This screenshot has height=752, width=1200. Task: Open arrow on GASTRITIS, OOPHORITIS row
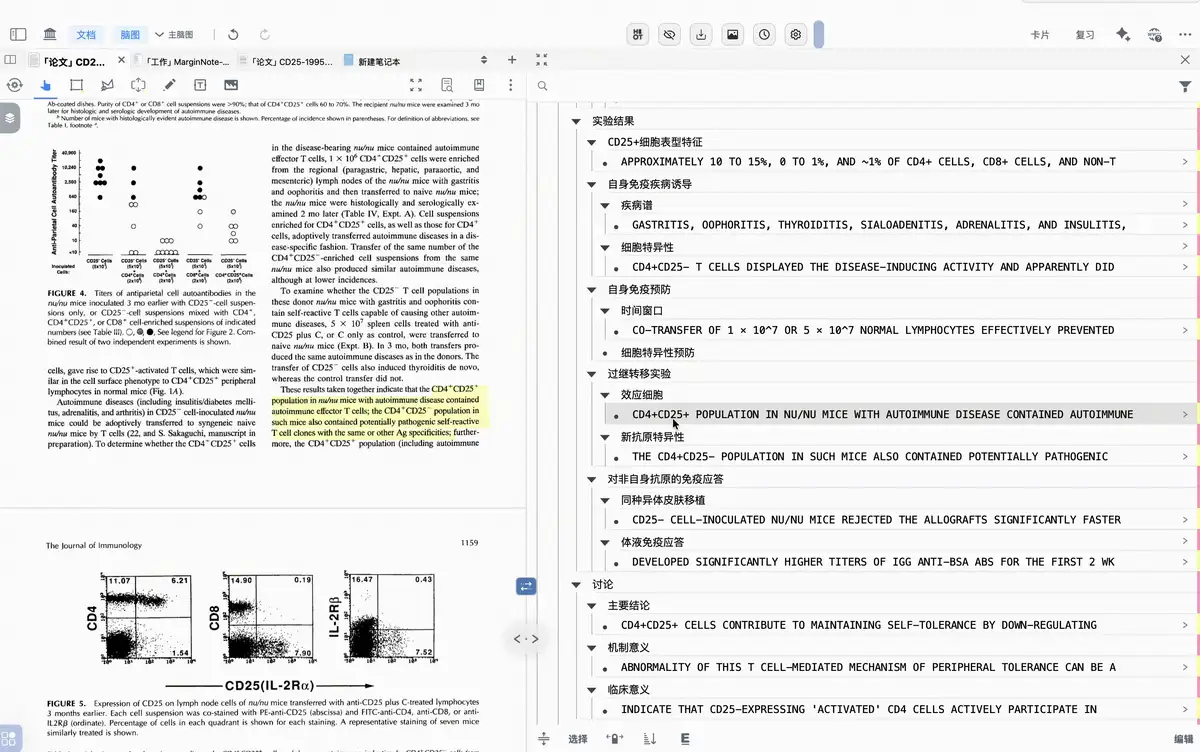[x=1185, y=225]
